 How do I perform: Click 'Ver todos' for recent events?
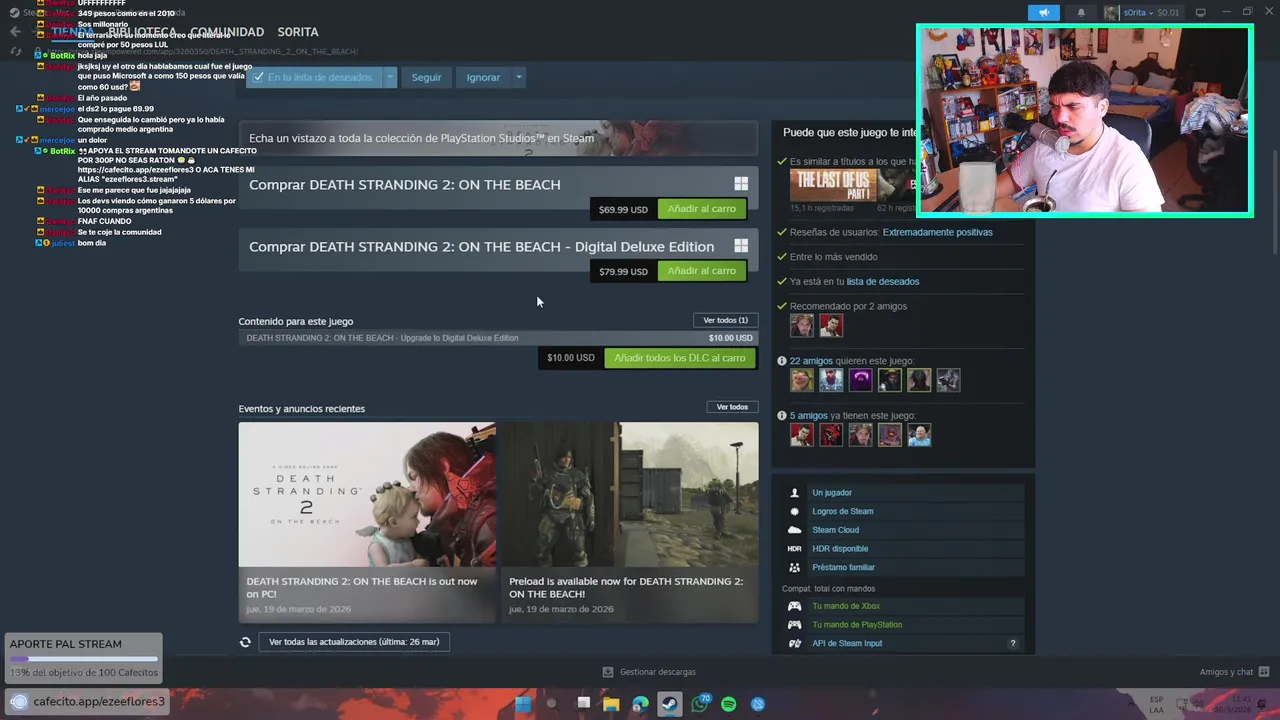click(732, 407)
